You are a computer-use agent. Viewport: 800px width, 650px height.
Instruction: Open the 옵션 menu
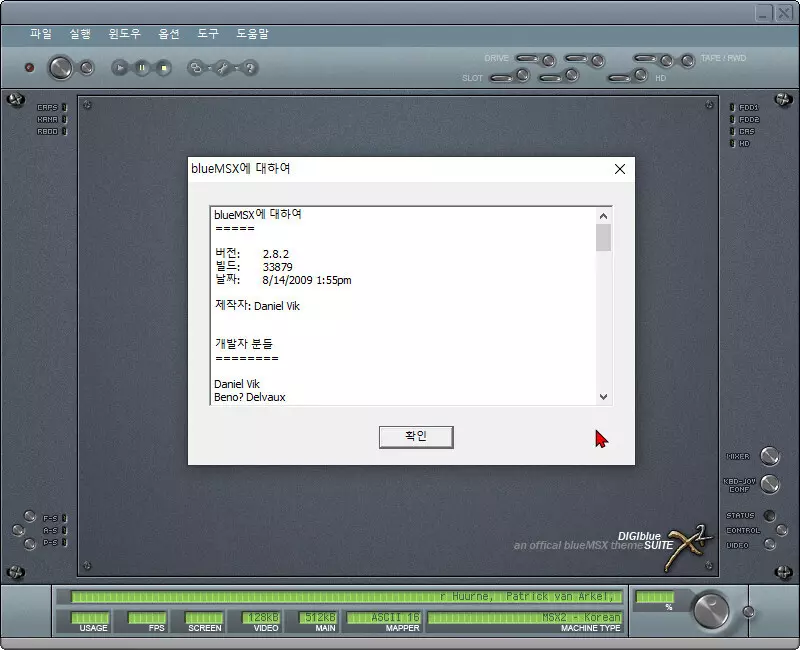coord(169,34)
